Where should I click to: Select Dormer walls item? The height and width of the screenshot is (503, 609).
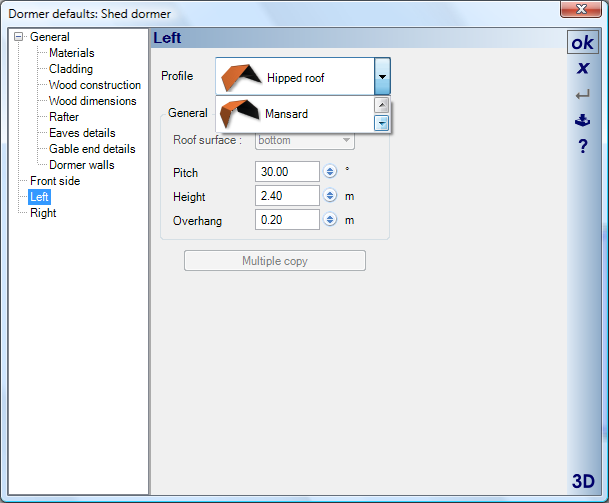[82, 165]
